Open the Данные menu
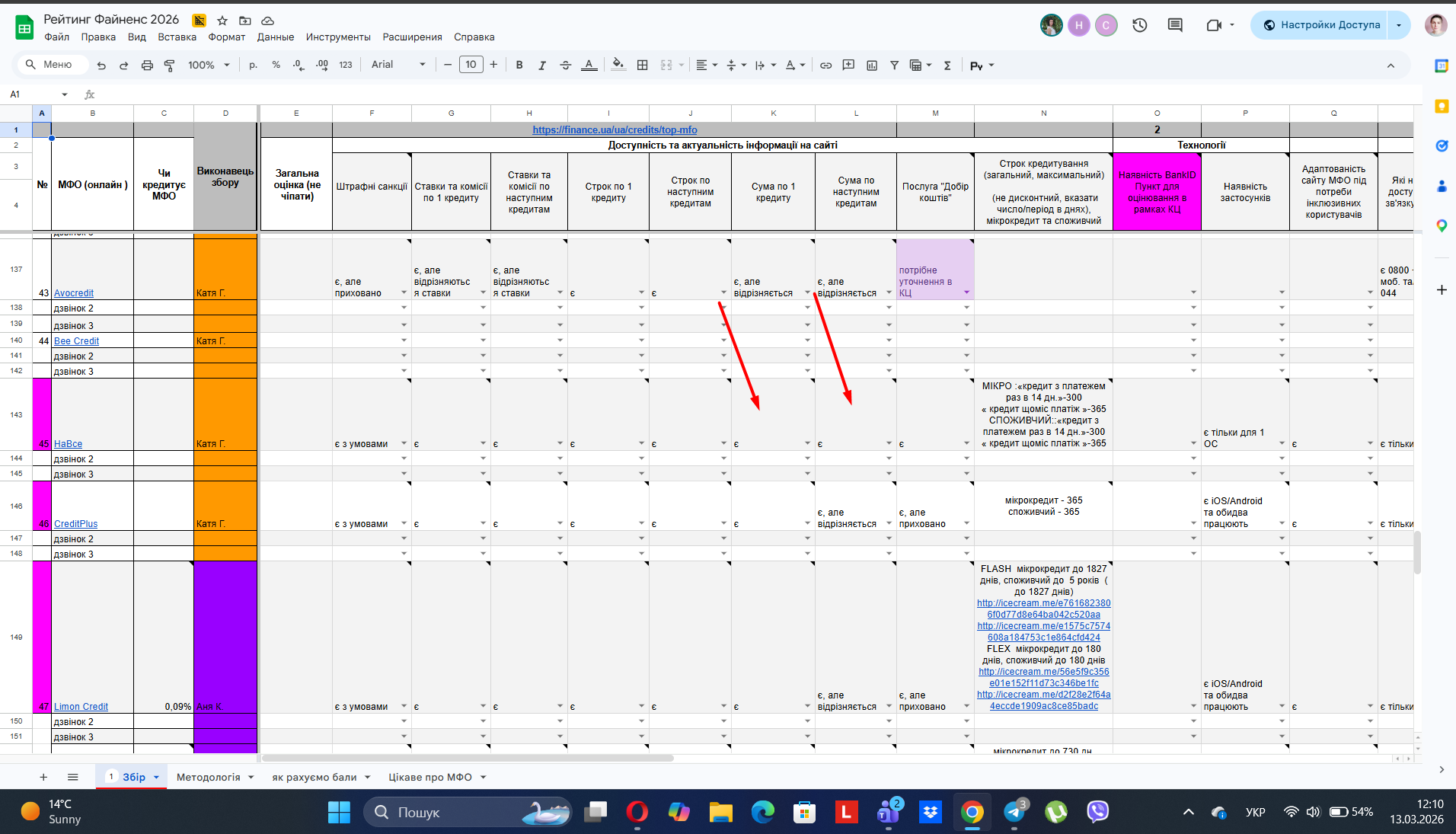The height and width of the screenshot is (834, 1456). (276, 37)
